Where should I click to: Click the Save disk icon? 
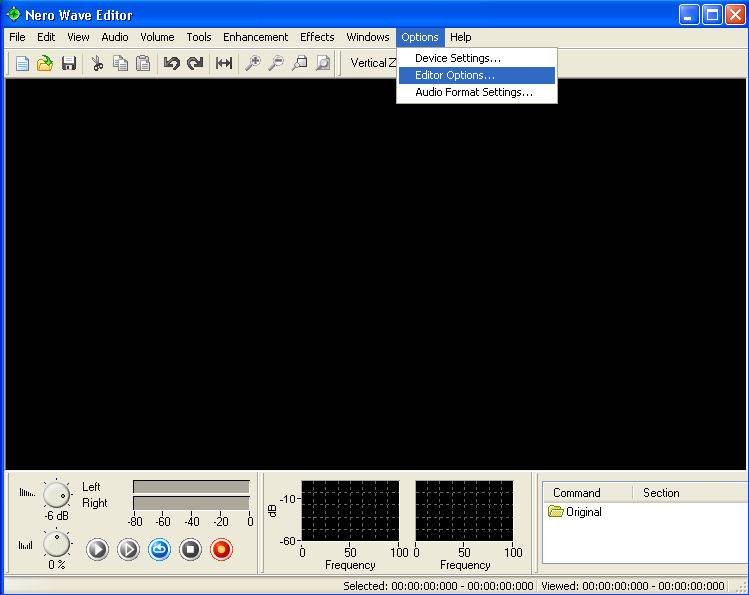tap(69, 63)
